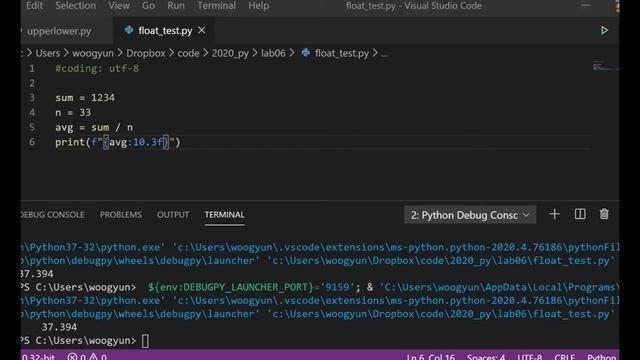Click the print f-string code line

click(x=118, y=142)
